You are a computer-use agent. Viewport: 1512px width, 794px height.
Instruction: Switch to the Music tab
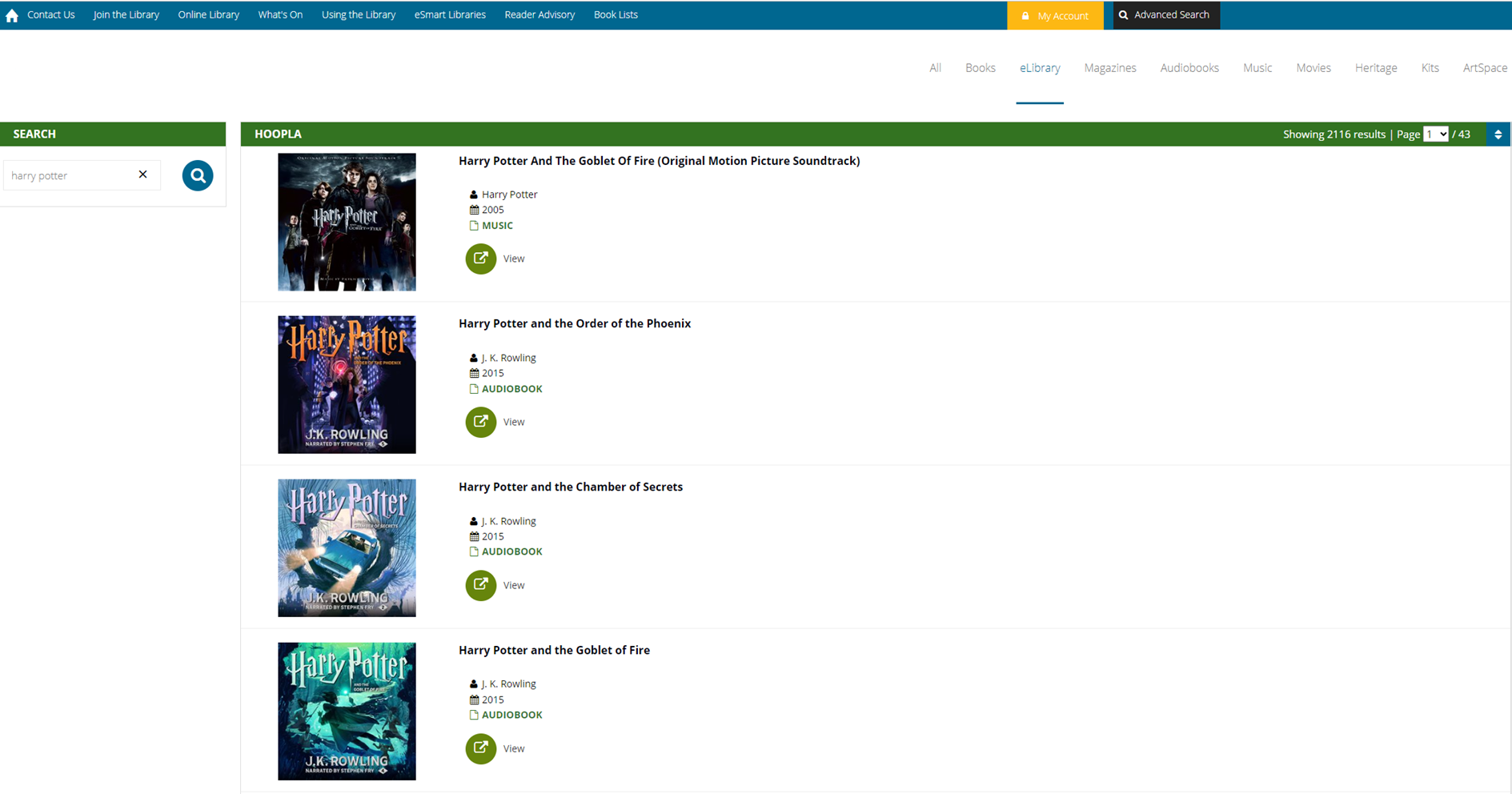pyautogui.click(x=1257, y=68)
